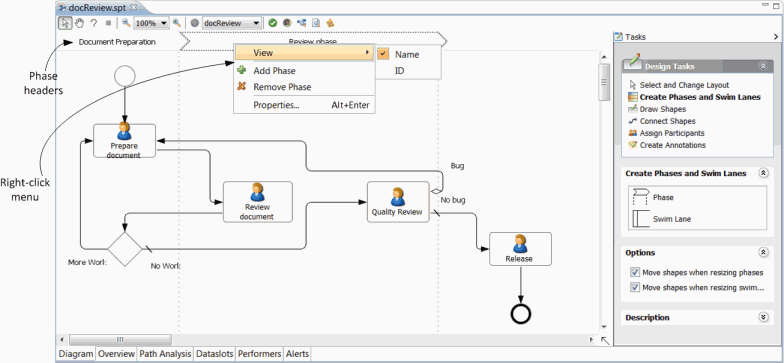Screen dimensions: 784x363
Task: Click the document preview toolbar icon
Action: pos(316,23)
